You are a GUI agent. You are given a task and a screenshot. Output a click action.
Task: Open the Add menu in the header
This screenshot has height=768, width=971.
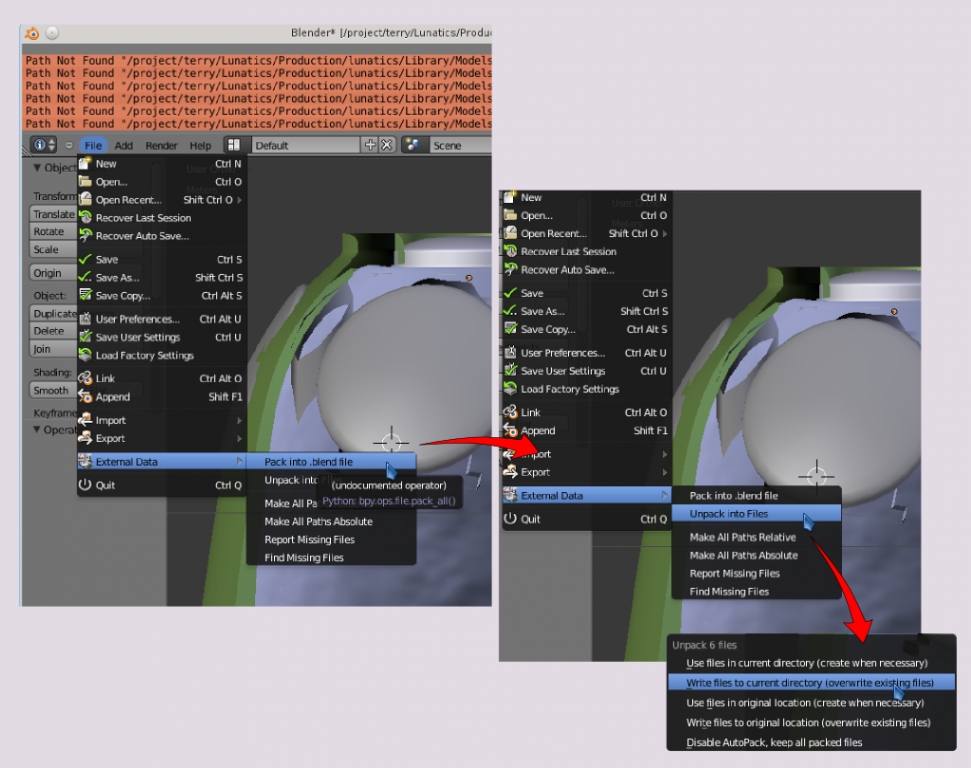pyautogui.click(x=124, y=145)
